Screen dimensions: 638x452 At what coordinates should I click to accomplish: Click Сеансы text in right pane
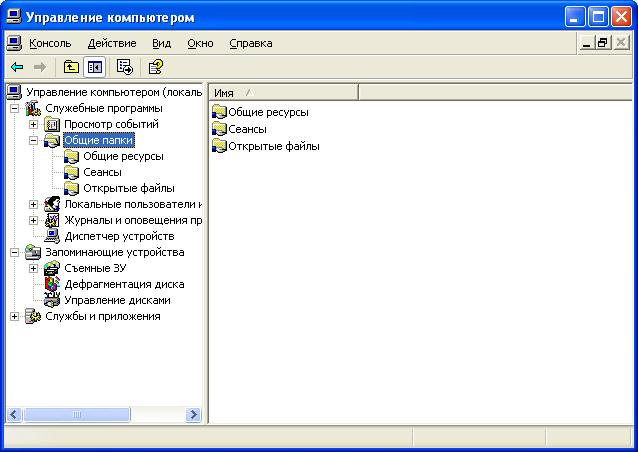click(247, 129)
